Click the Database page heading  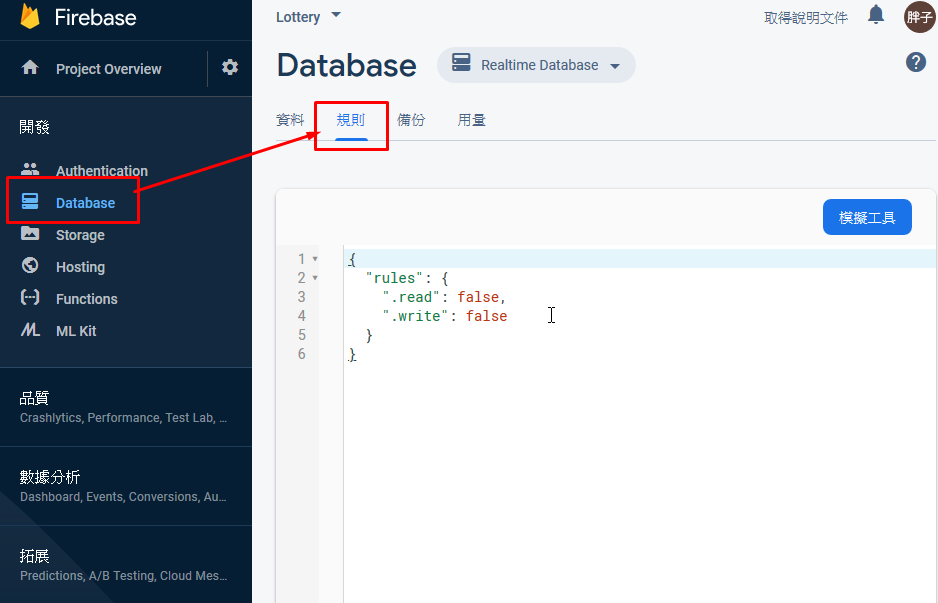[347, 65]
